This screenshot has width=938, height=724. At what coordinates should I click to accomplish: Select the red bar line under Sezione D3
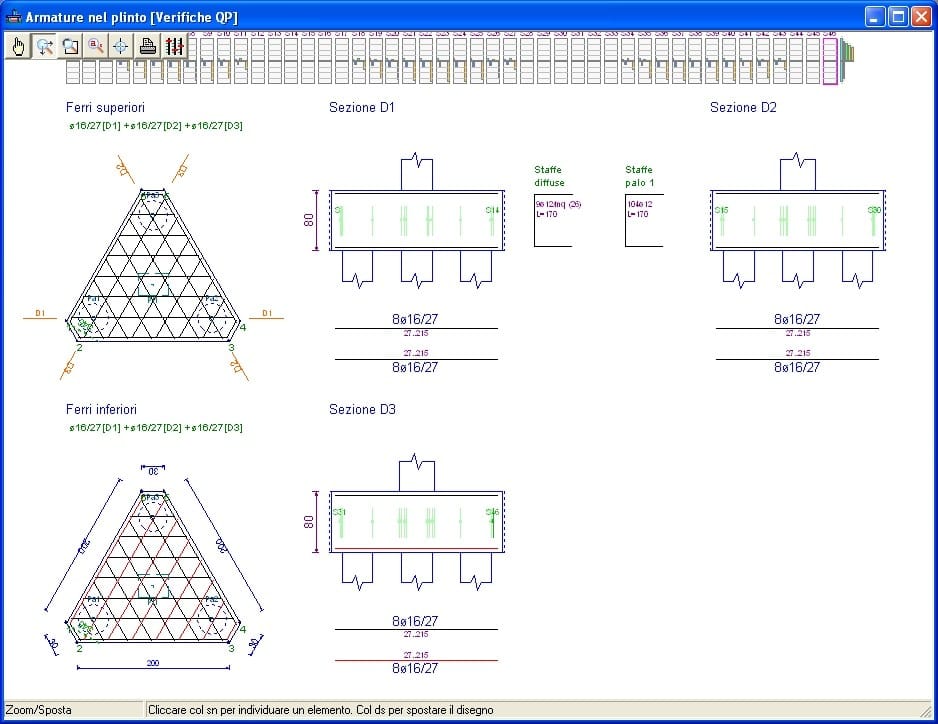point(416,661)
